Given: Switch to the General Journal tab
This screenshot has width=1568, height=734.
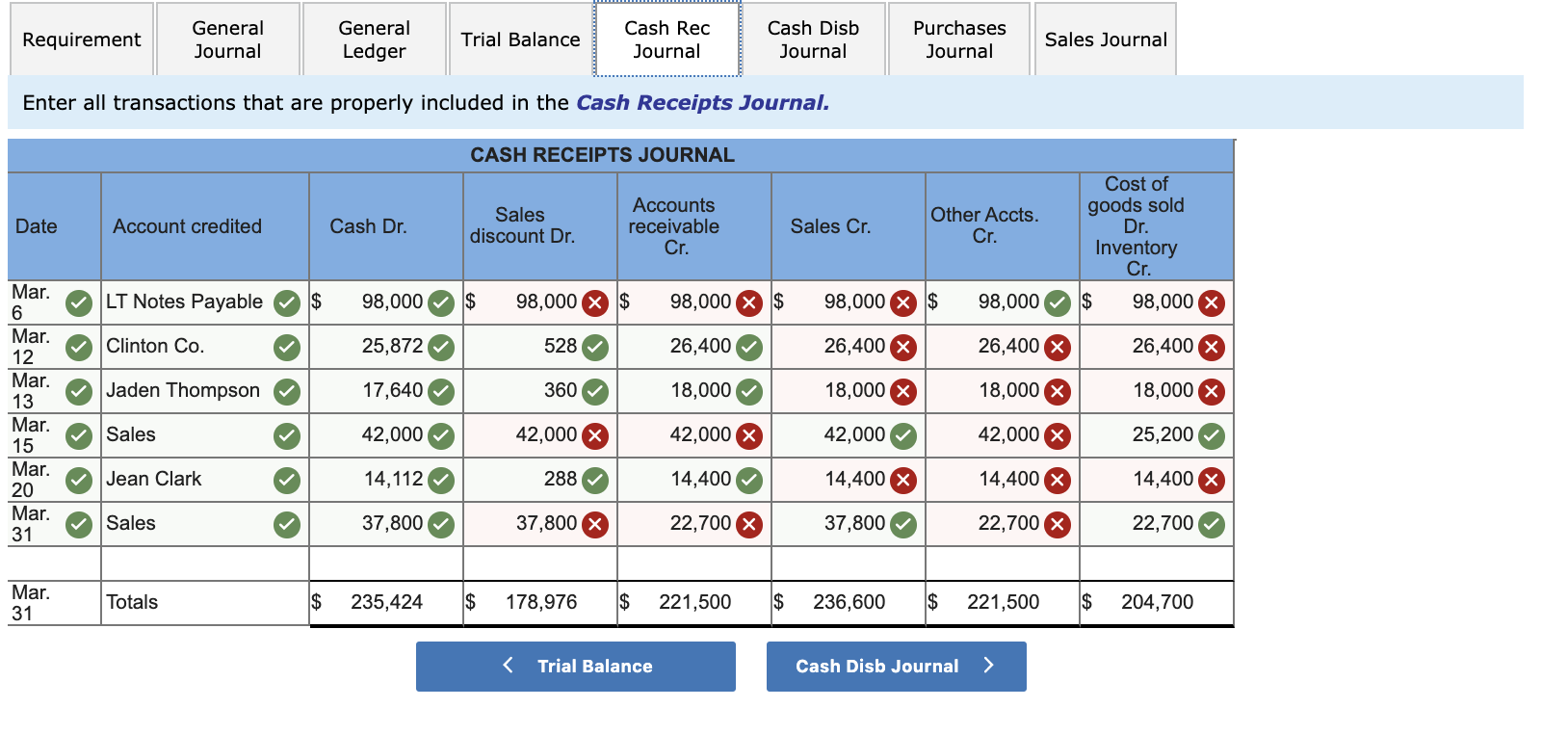Looking at the screenshot, I should 228,39.
